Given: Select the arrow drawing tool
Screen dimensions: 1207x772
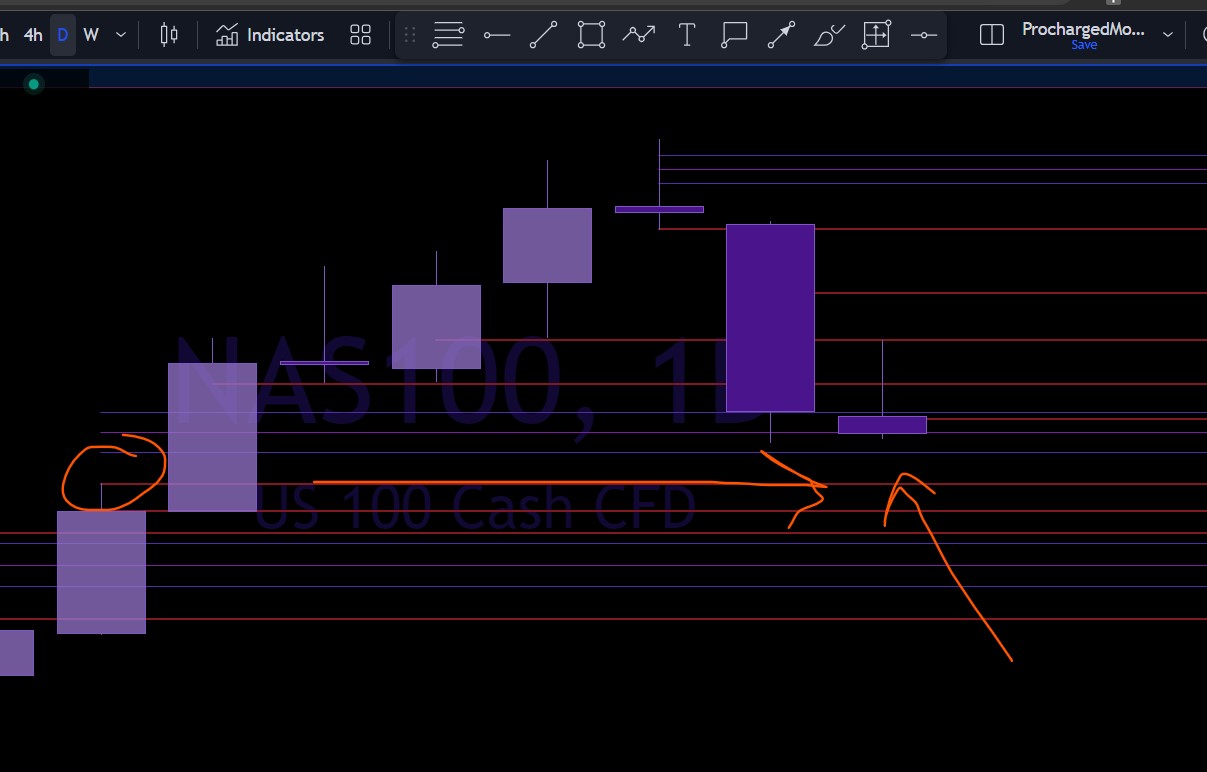Looking at the screenshot, I should pos(781,36).
